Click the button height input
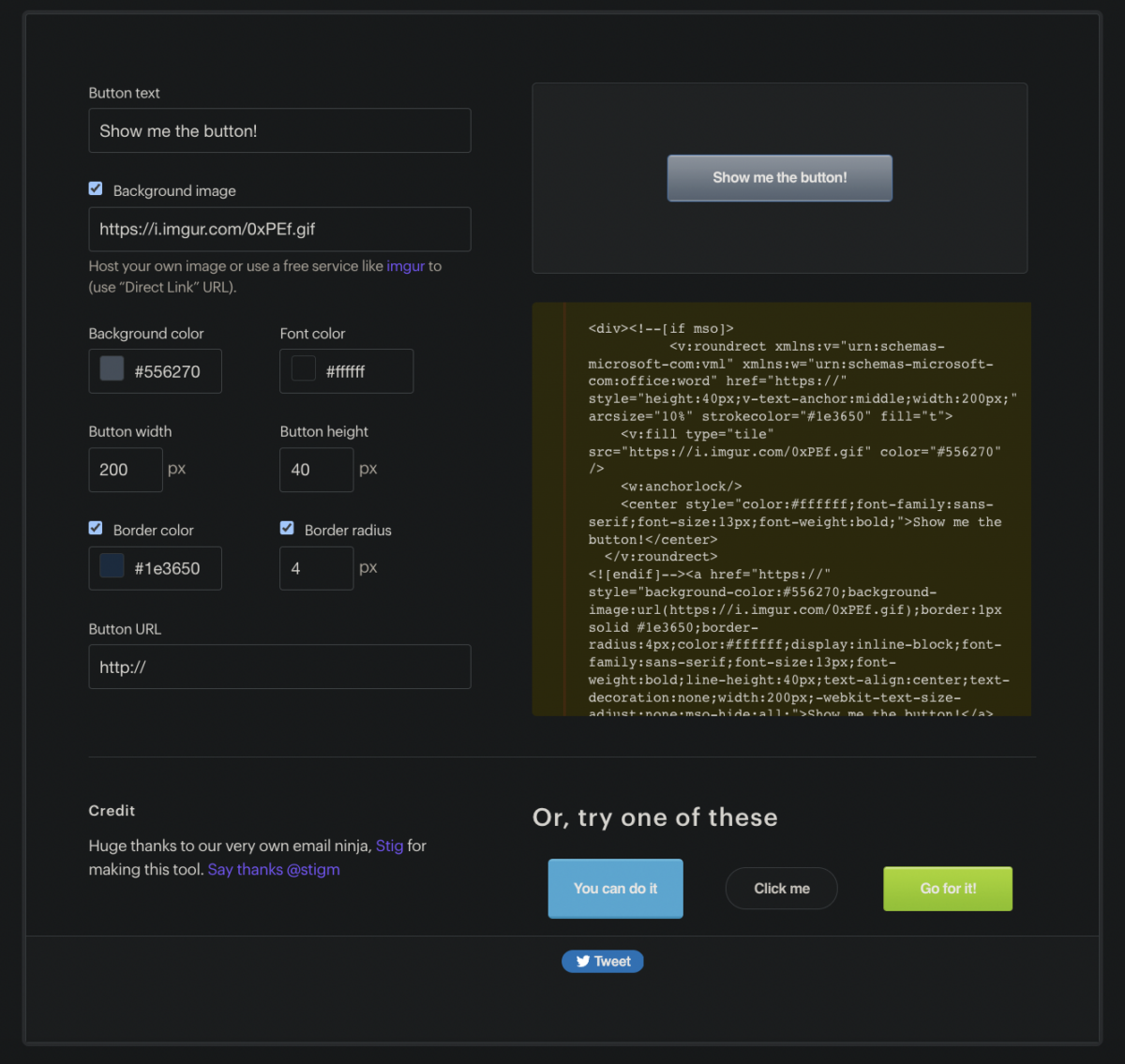1125x1064 pixels. 316,470
